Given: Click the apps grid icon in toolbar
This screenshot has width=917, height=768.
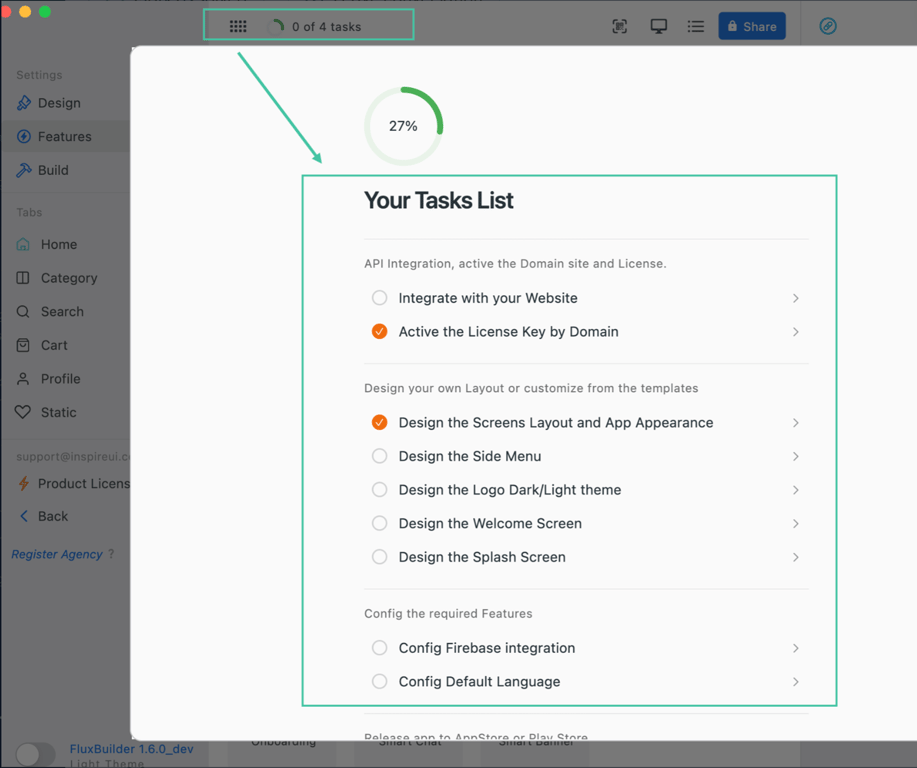Looking at the screenshot, I should (238, 27).
